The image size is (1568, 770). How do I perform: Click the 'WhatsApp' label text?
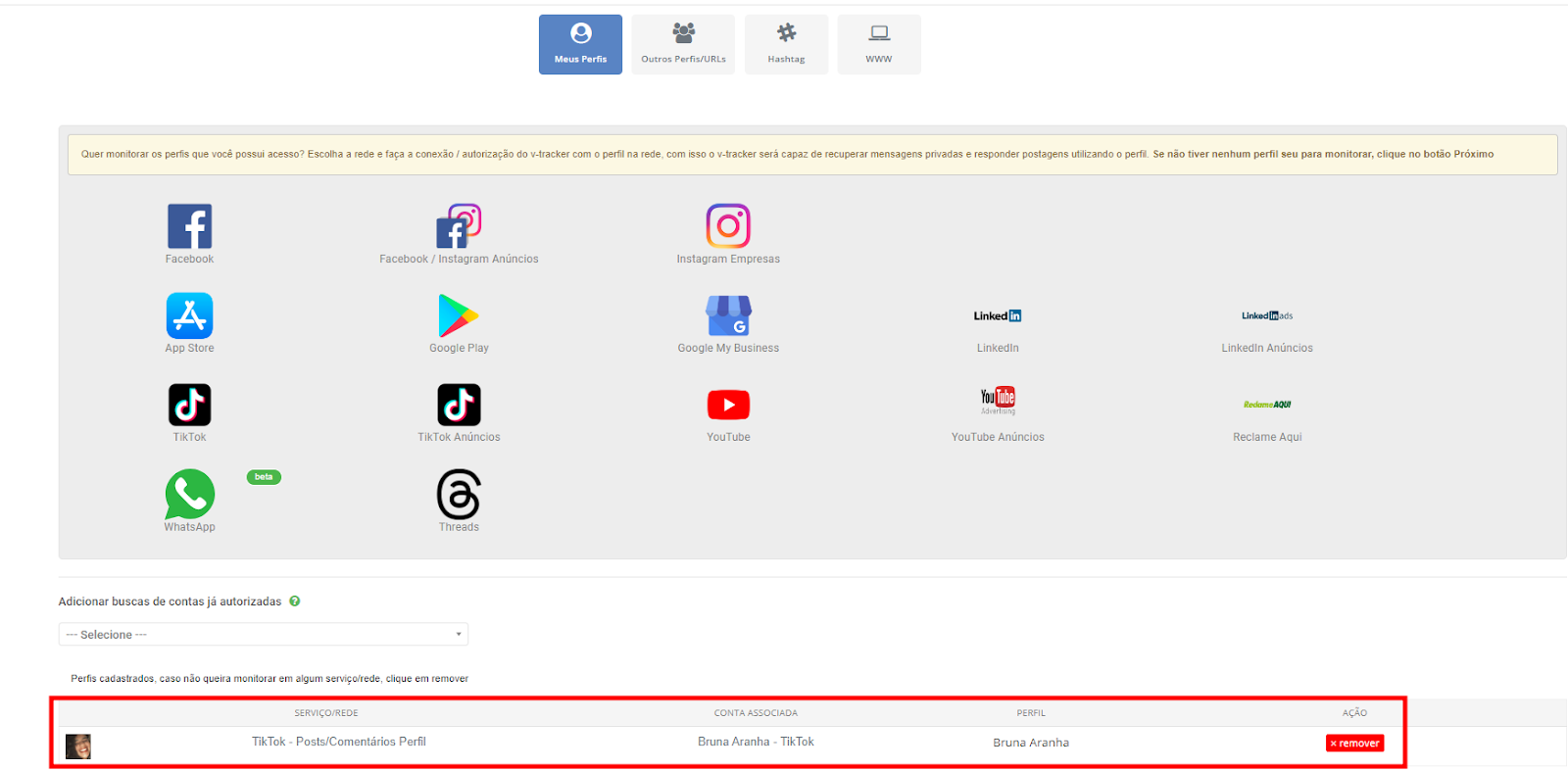[189, 527]
